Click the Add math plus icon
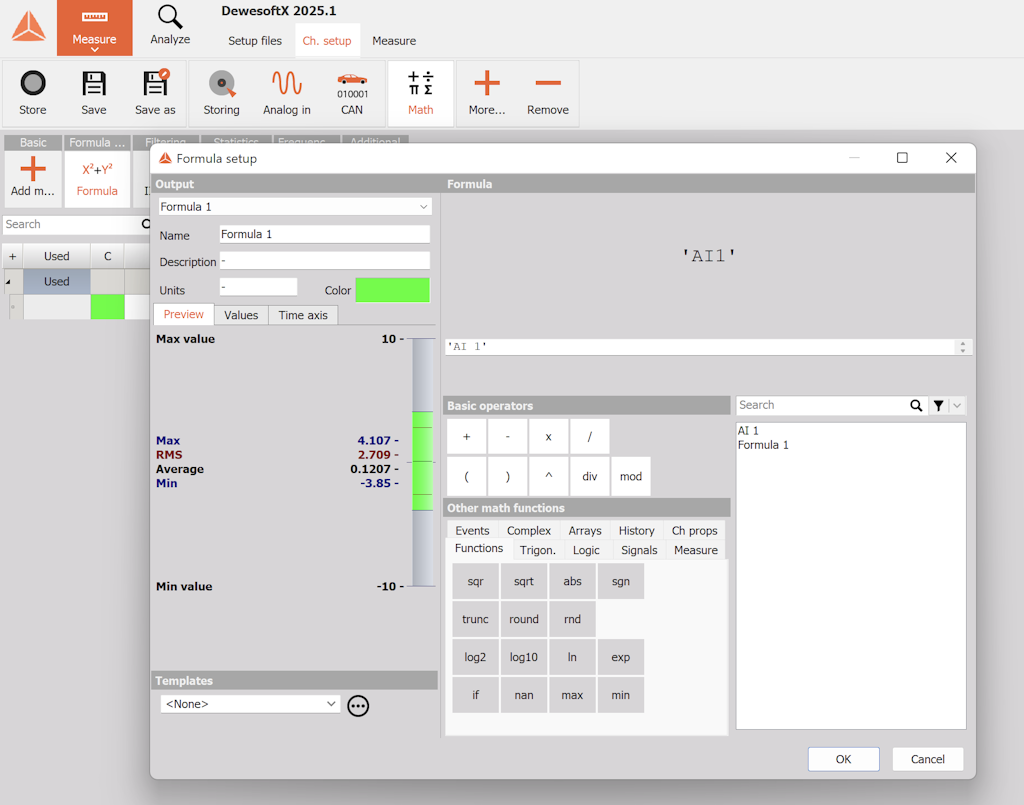This screenshot has height=805, width=1024. coord(33,169)
